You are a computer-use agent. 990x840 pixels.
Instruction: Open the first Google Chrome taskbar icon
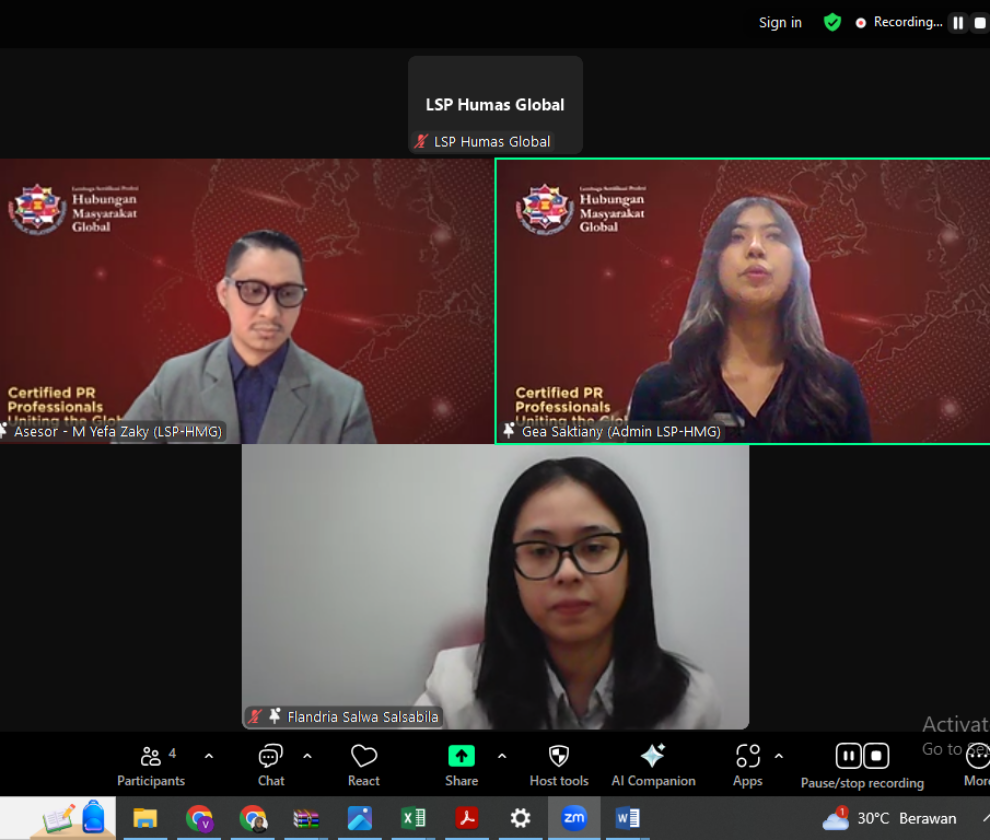[200, 819]
